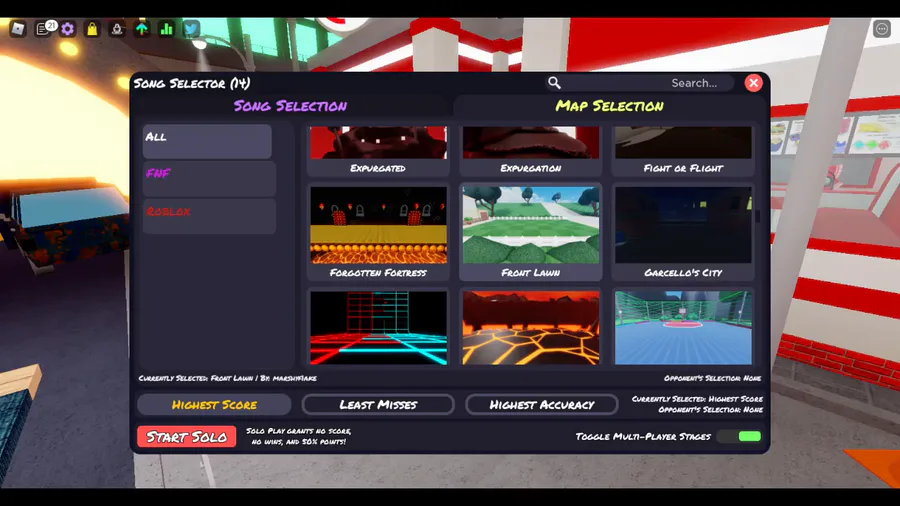Select the lava hexagon floor map

[531, 328]
